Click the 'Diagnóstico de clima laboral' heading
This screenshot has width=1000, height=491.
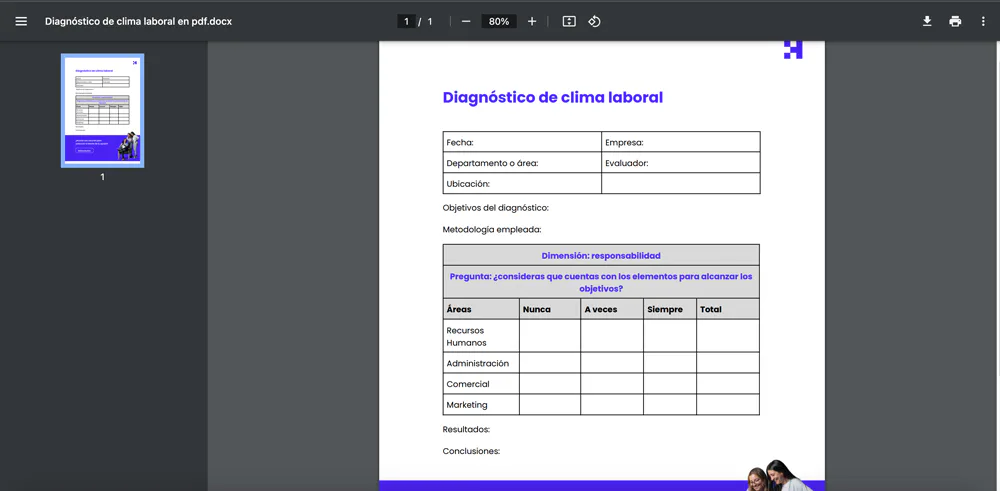[553, 98]
